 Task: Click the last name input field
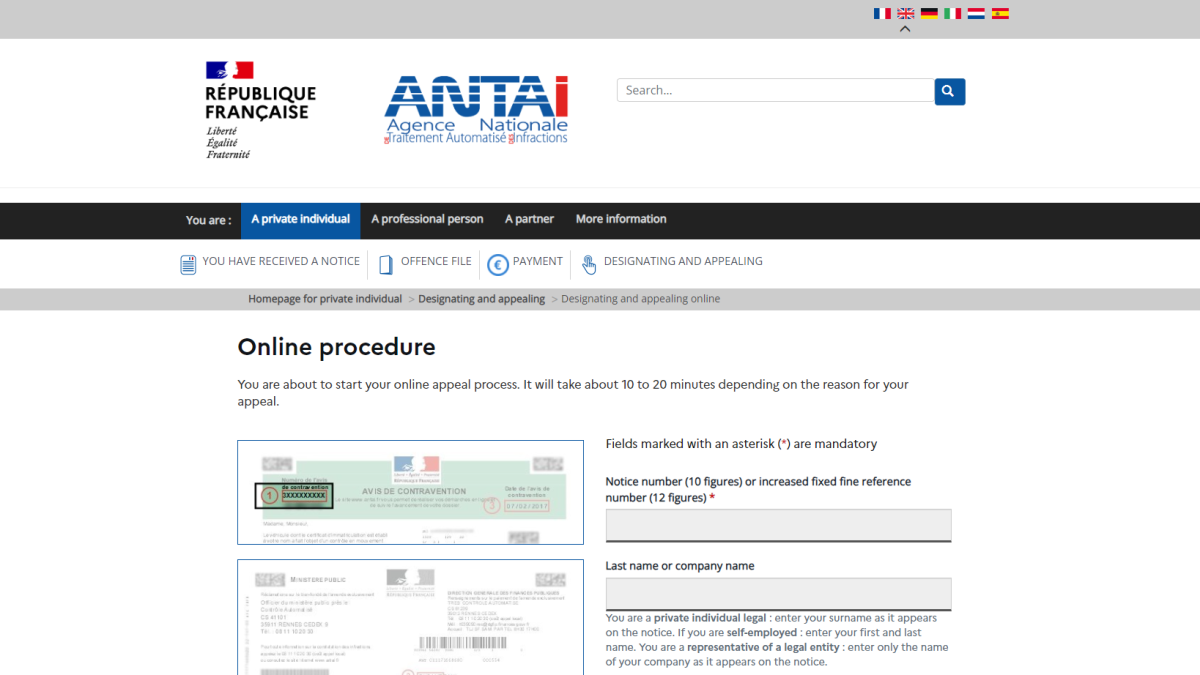pyautogui.click(x=778, y=593)
